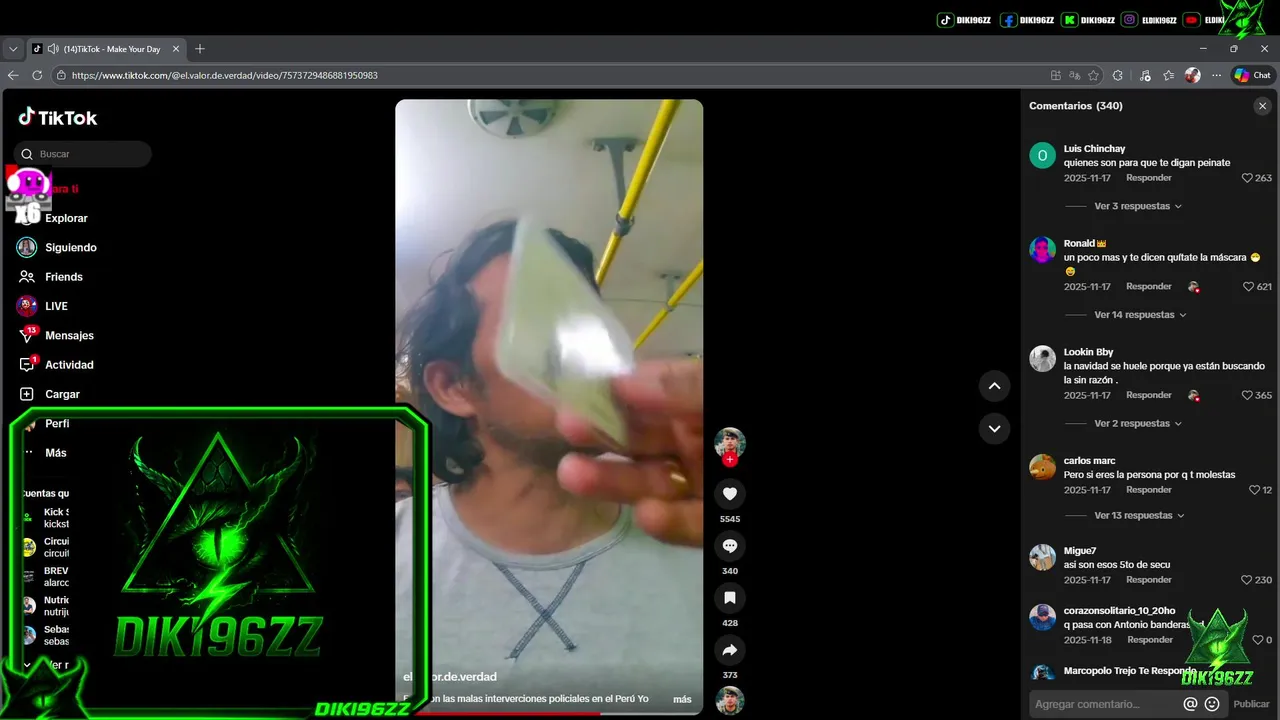Follow creator with red plus badge
Screen dimensions: 1280x720
(x=729, y=459)
